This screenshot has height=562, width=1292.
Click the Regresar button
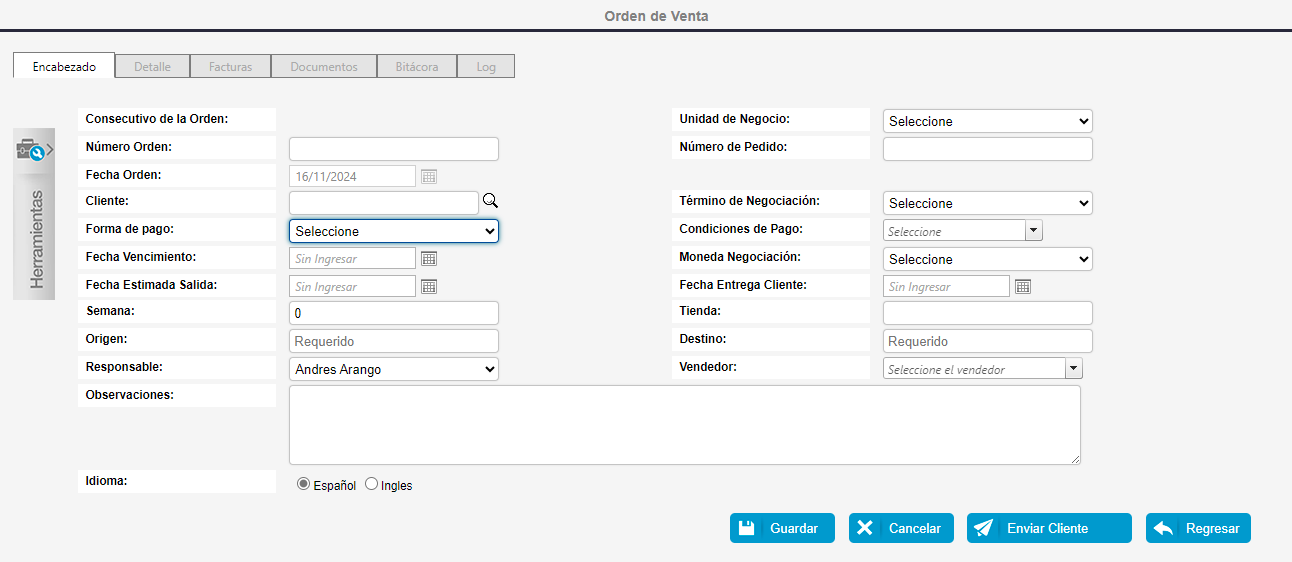(1198, 528)
